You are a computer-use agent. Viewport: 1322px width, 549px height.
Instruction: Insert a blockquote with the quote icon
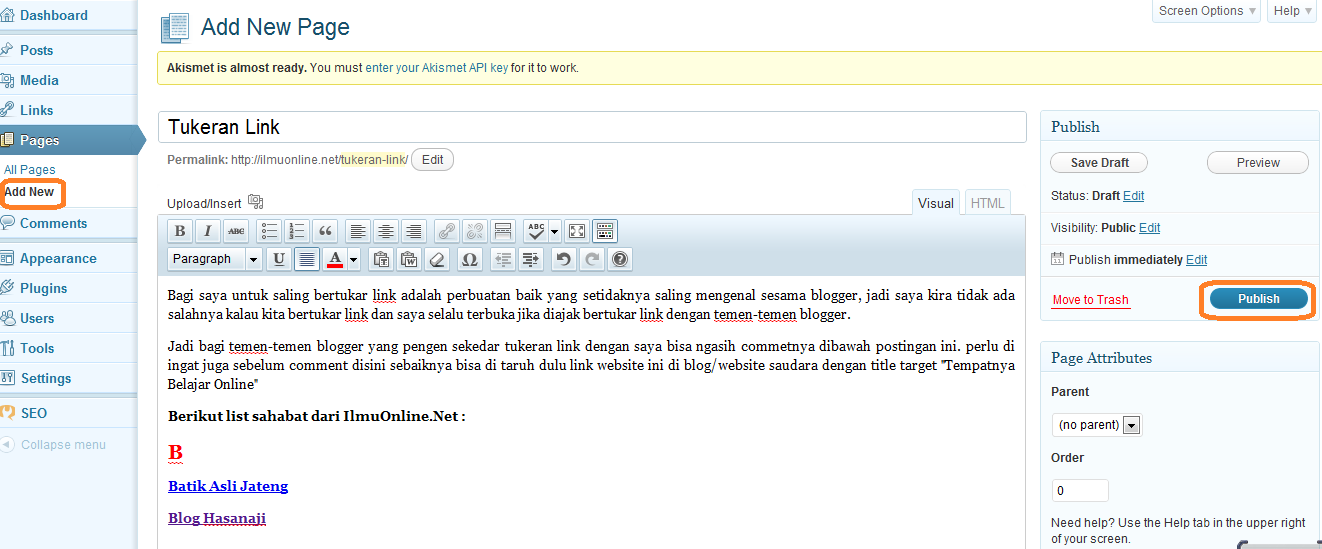325,231
